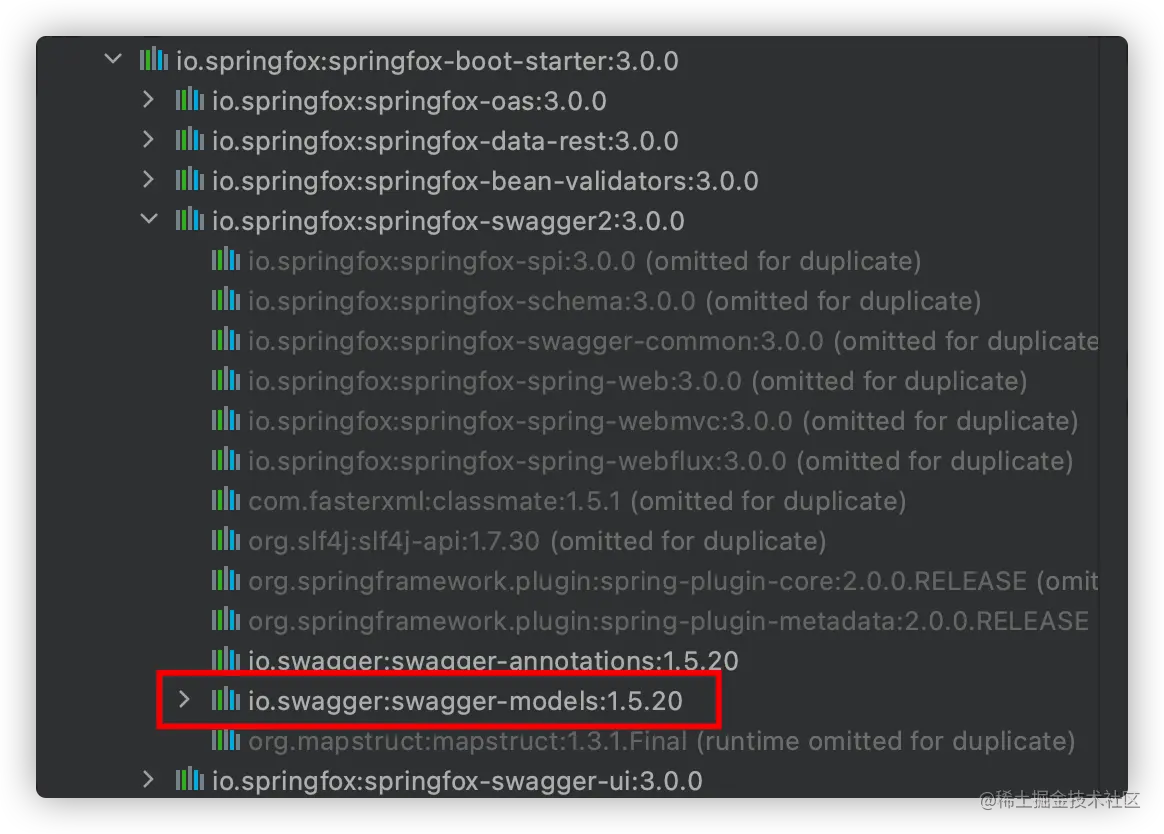
Task: Click the library icon beside com.fasterxml:classmate
Action: tap(226, 500)
